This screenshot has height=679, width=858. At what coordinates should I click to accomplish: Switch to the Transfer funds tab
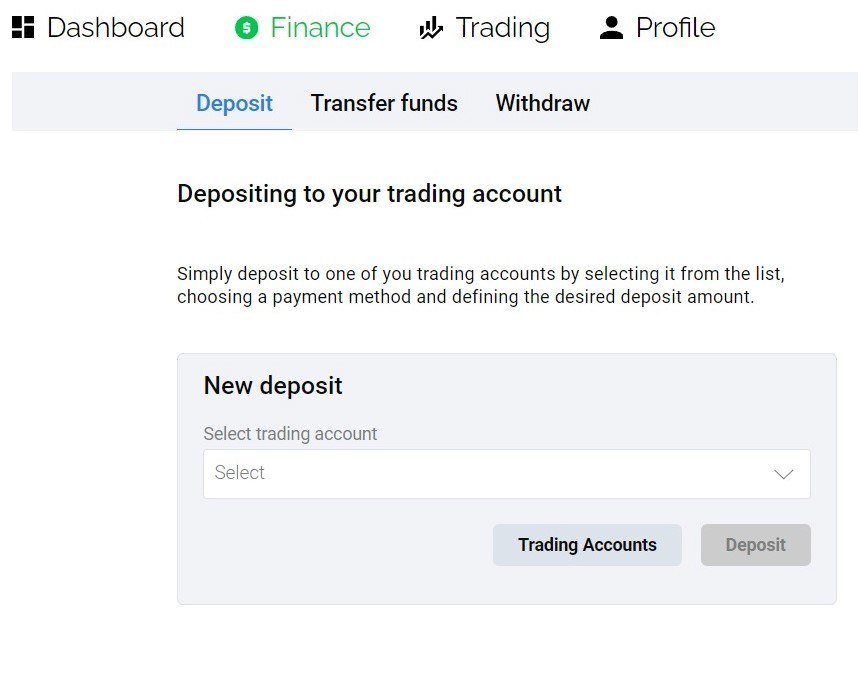click(384, 103)
